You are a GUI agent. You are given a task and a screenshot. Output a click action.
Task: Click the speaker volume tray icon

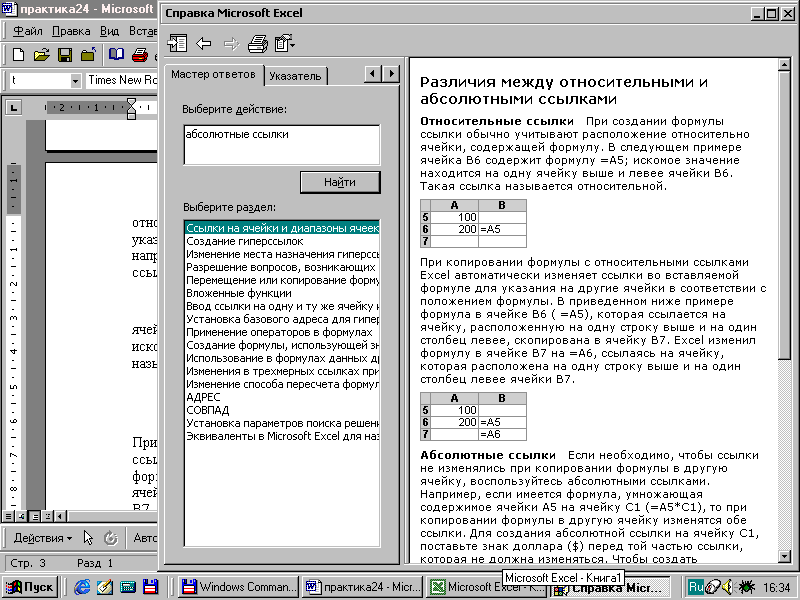pyautogui.click(x=728, y=587)
